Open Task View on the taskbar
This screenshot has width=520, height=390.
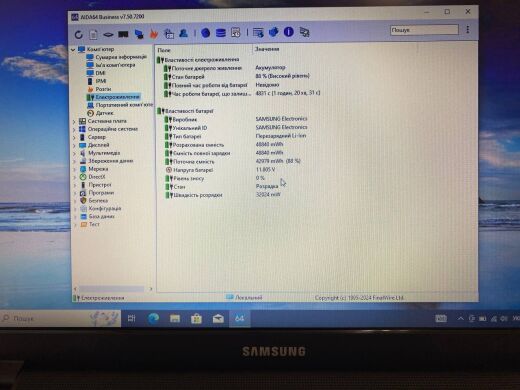(x=132, y=319)
